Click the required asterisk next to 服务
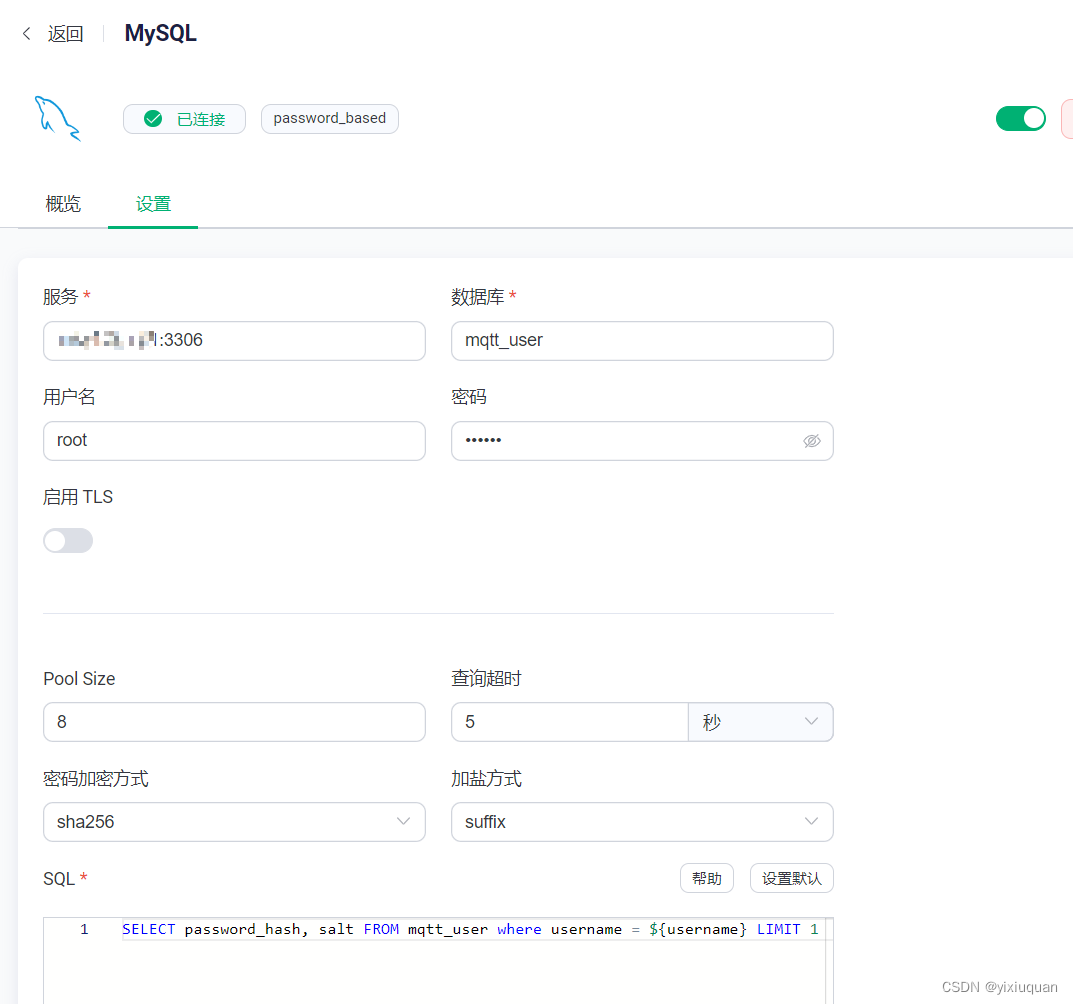 point(87,296)
